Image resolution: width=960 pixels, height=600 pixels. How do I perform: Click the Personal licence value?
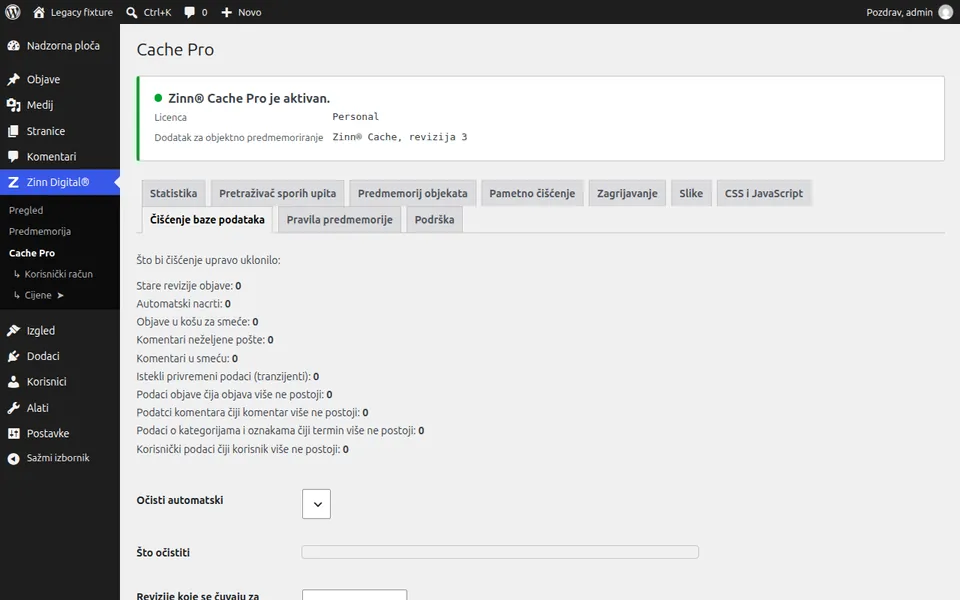point(356,116)
